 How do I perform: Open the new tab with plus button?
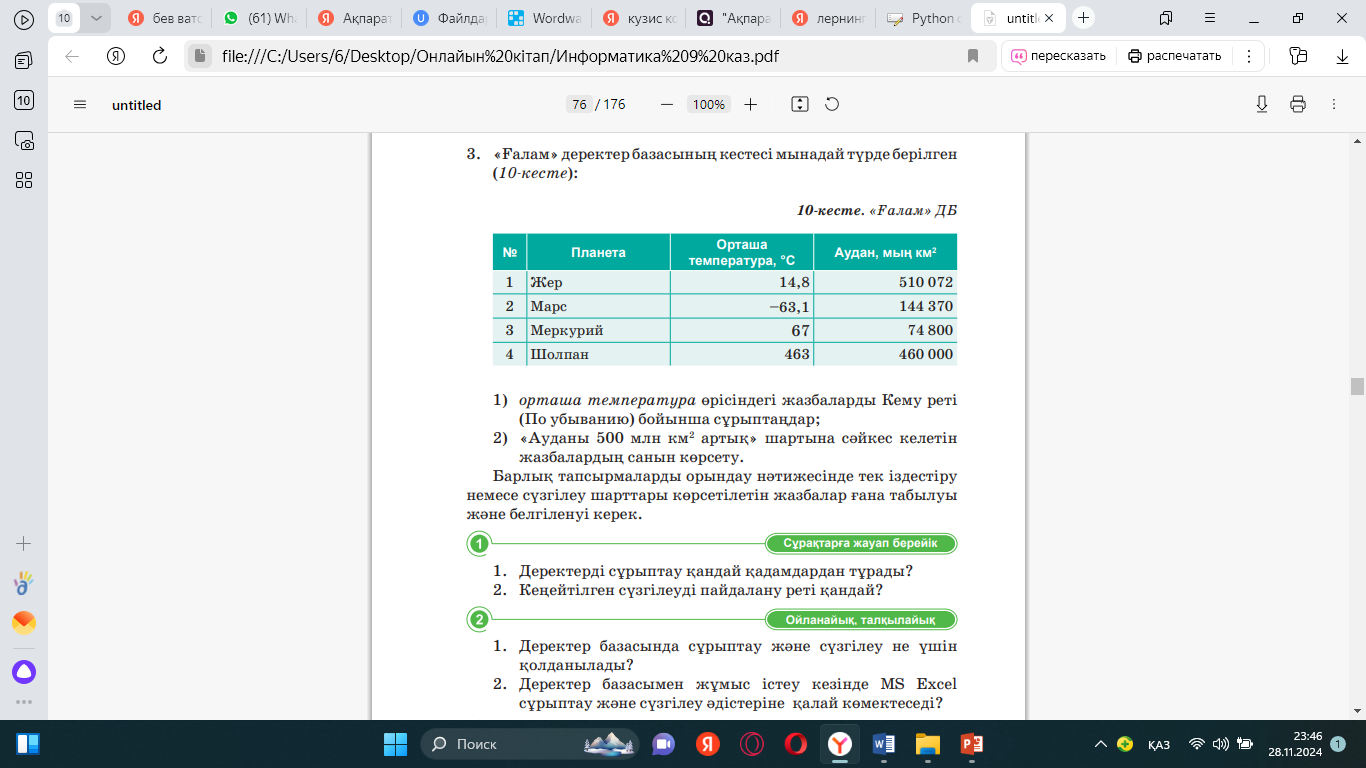[1083, 18]
